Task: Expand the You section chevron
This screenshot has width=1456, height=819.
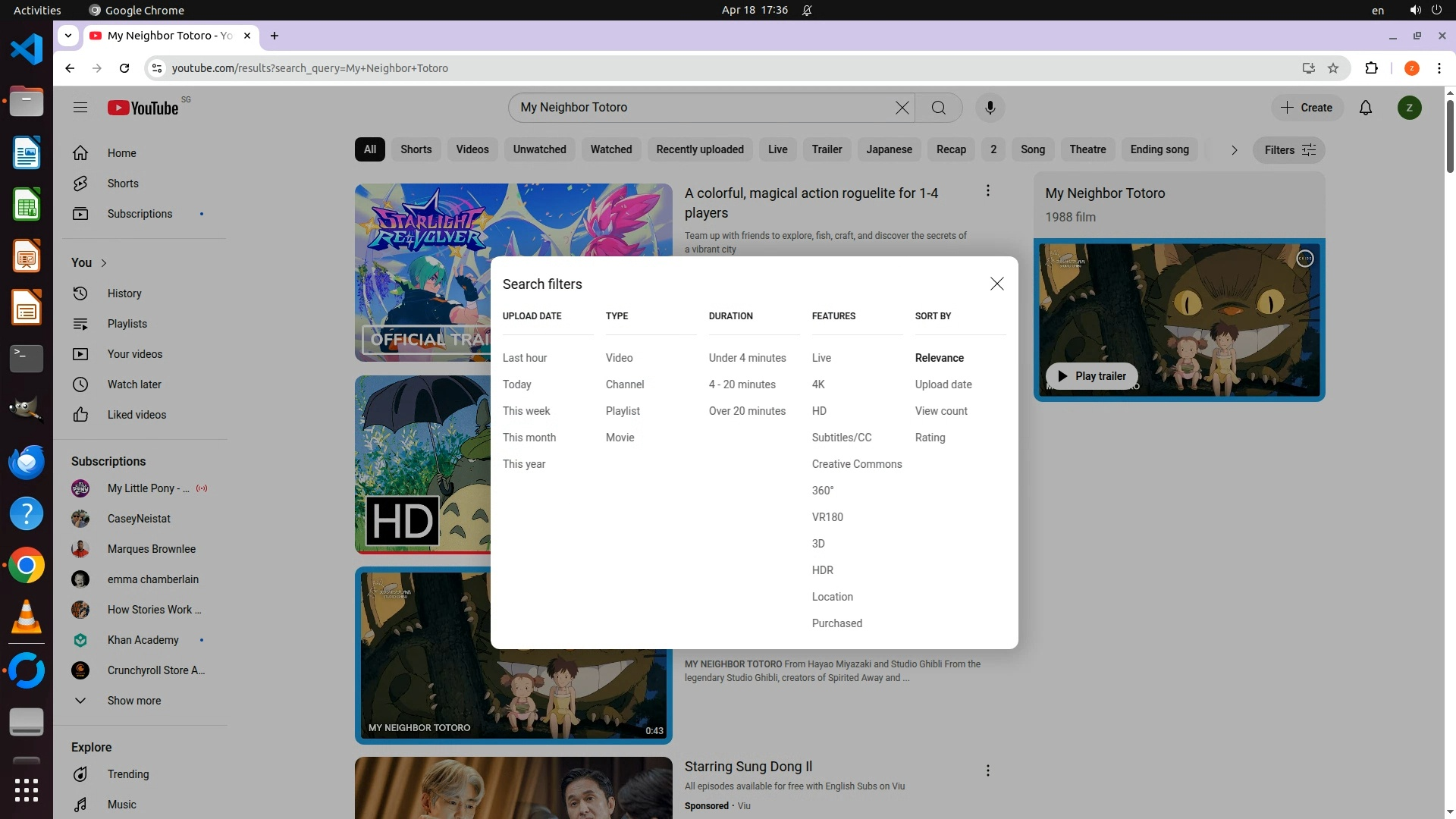Action: click(x=104, y=263)
